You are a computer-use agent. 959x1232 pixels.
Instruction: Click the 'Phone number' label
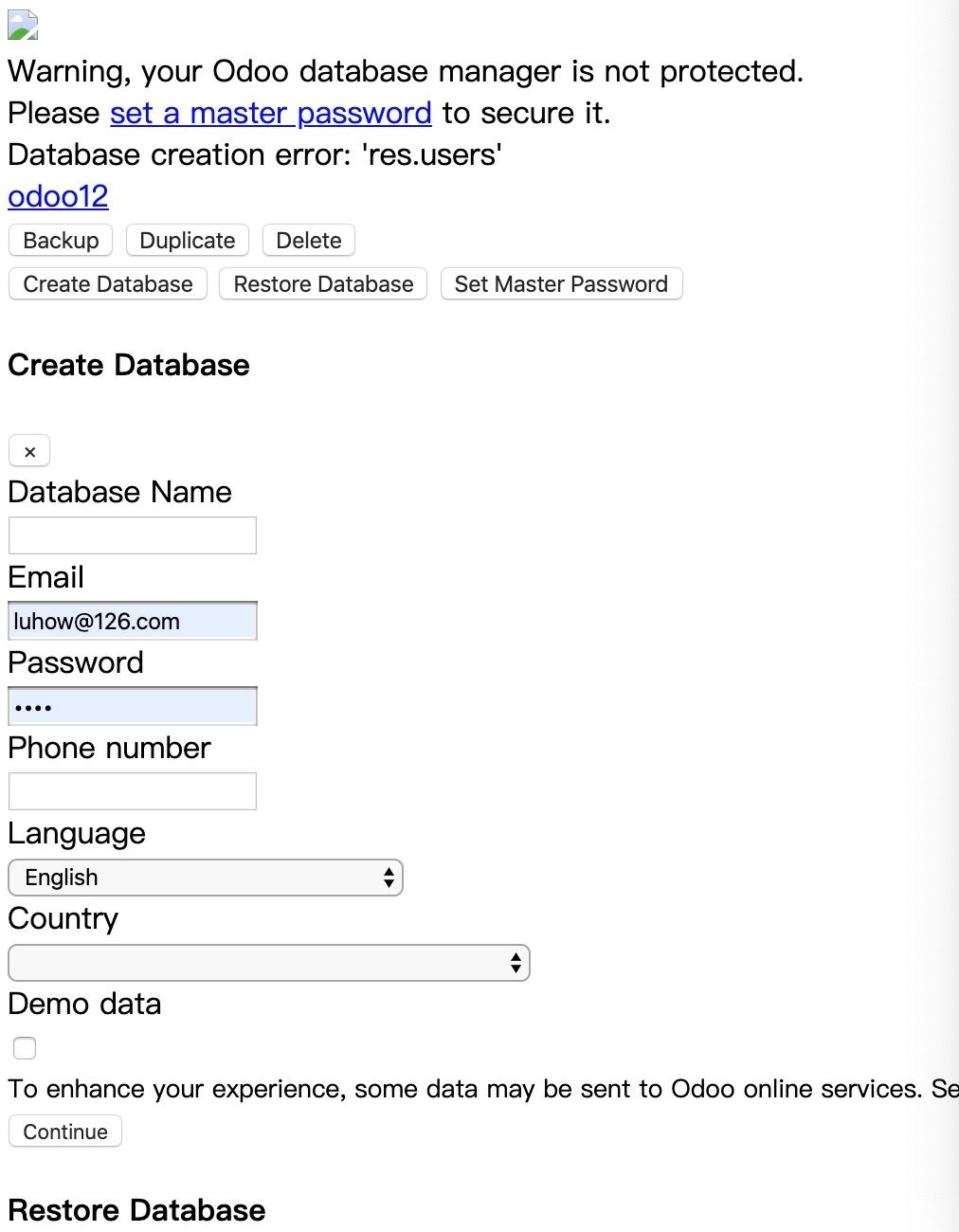point(109,748)
